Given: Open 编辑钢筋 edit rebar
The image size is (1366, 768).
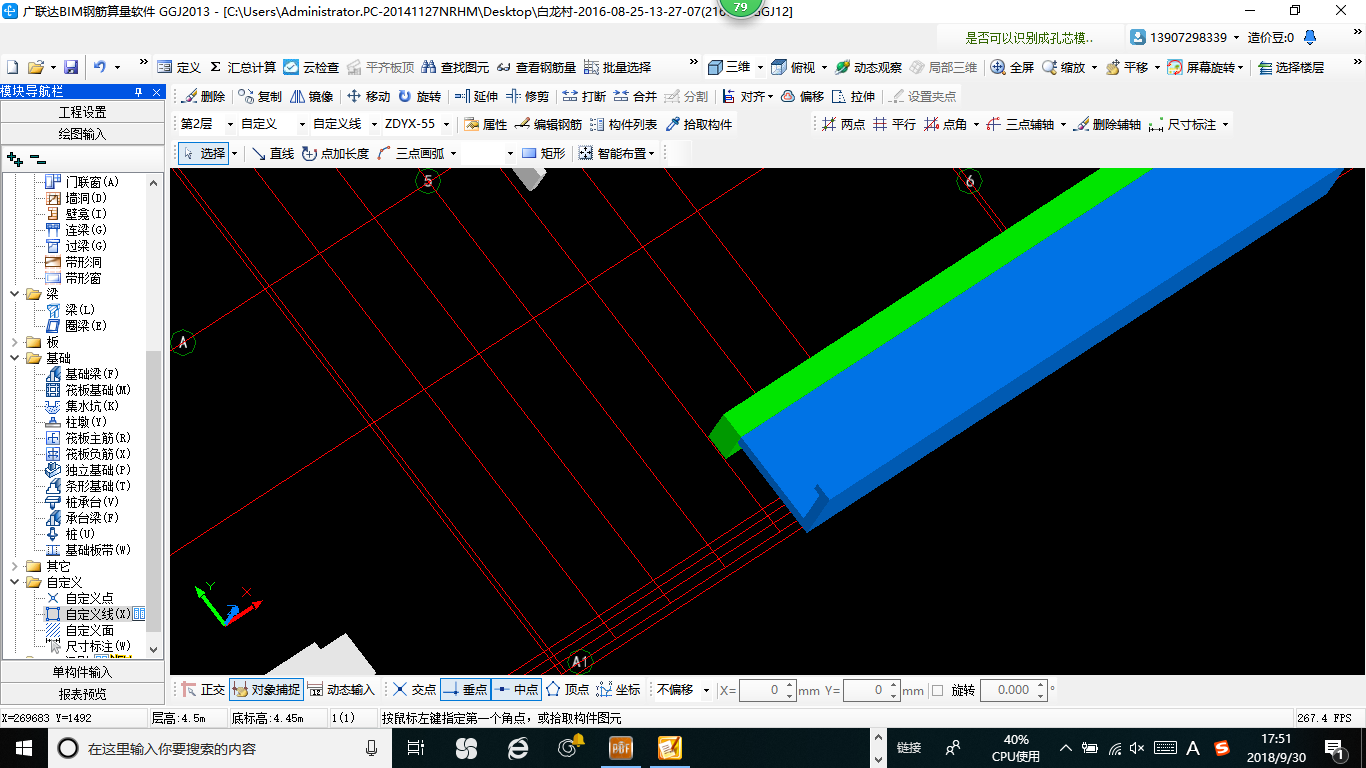Looking at the screenshot, I should pos(548,124).
